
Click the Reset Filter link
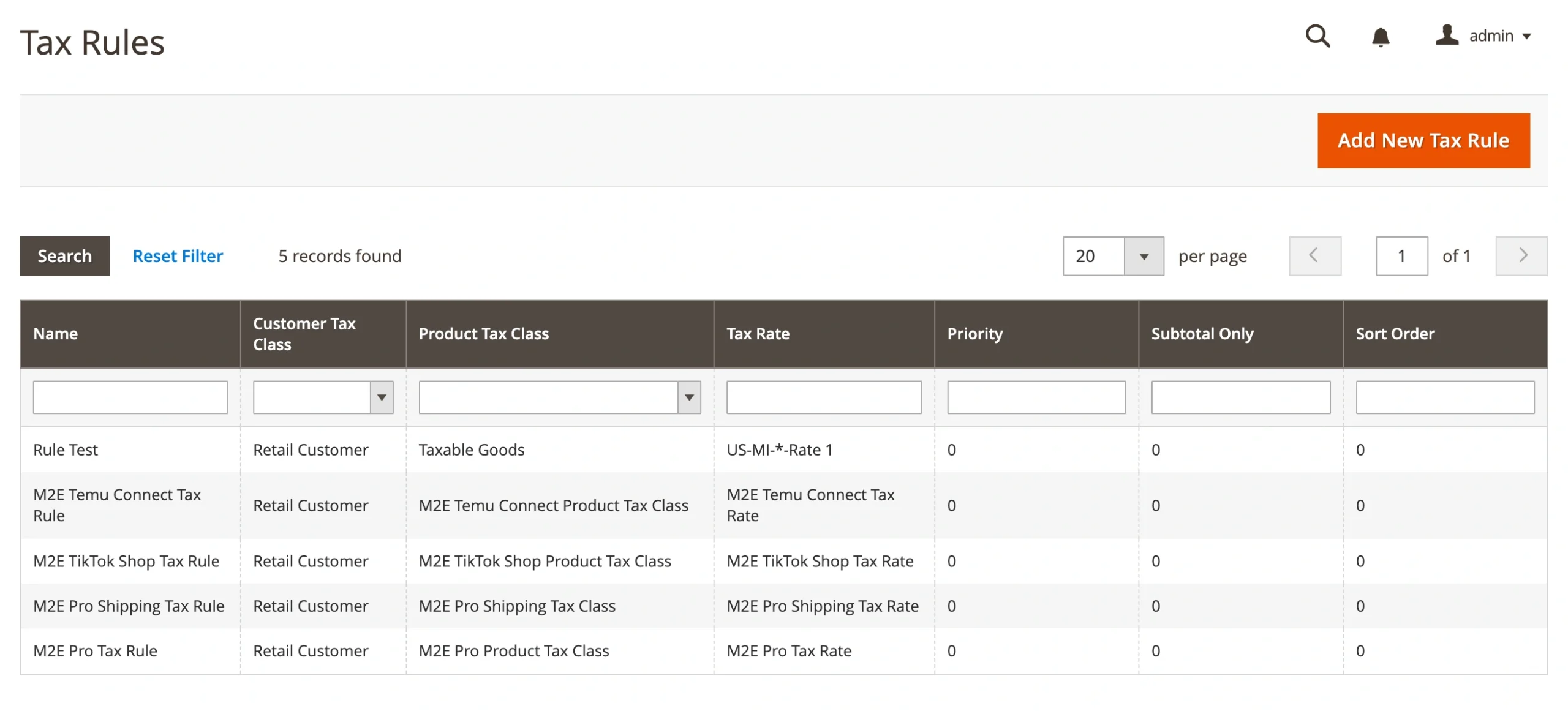pyautogui.click(x=178, y=256)
